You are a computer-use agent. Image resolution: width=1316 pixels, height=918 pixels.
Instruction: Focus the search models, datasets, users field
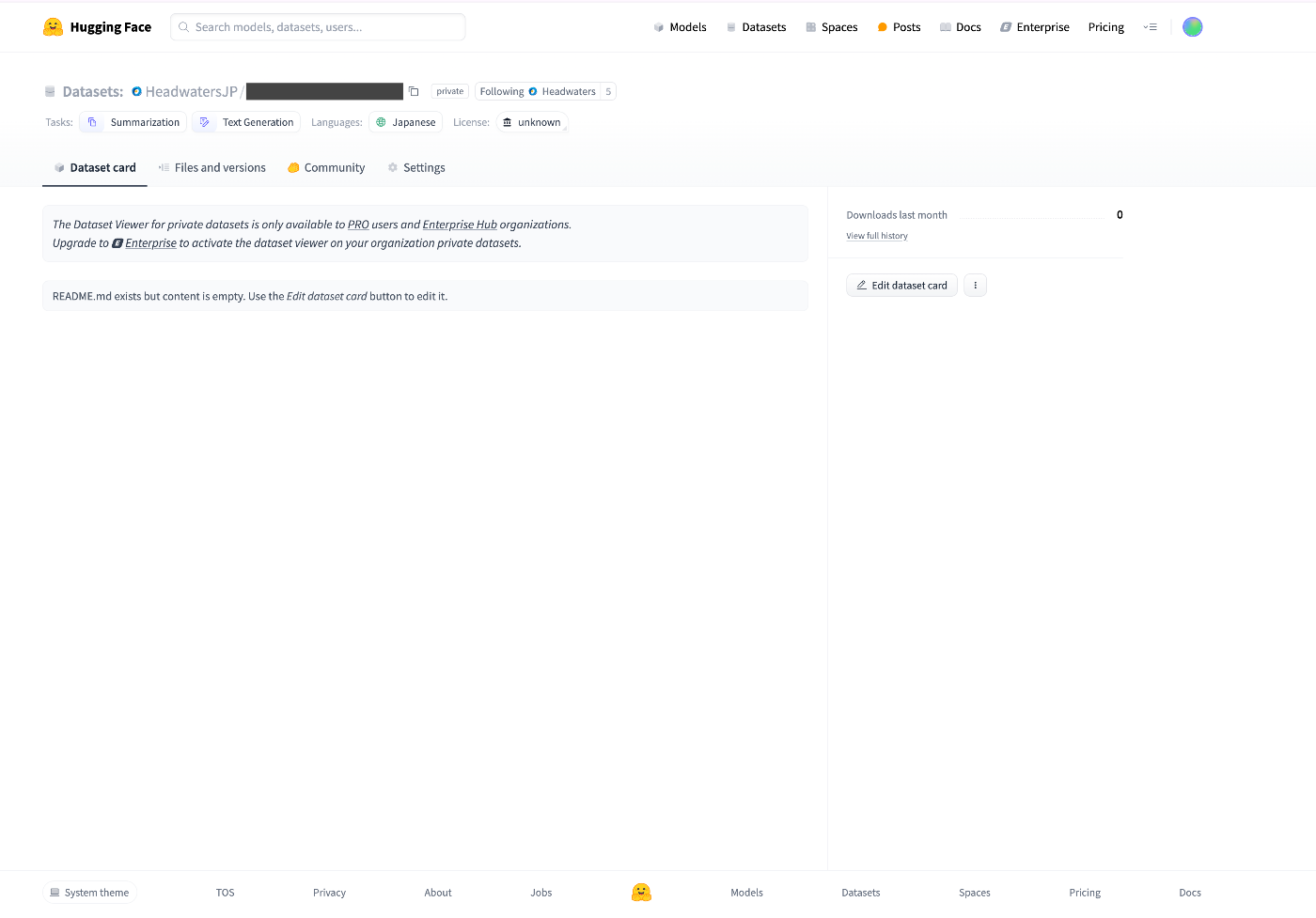(318, 27)
